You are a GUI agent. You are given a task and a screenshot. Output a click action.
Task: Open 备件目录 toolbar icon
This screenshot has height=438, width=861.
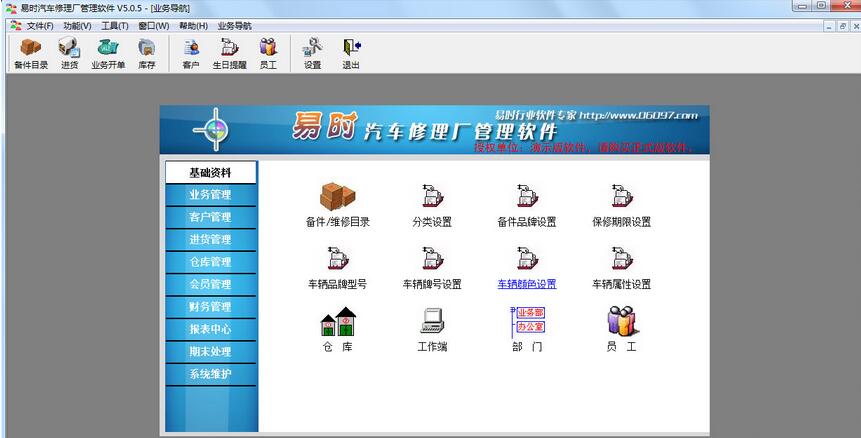click(31, 48)
